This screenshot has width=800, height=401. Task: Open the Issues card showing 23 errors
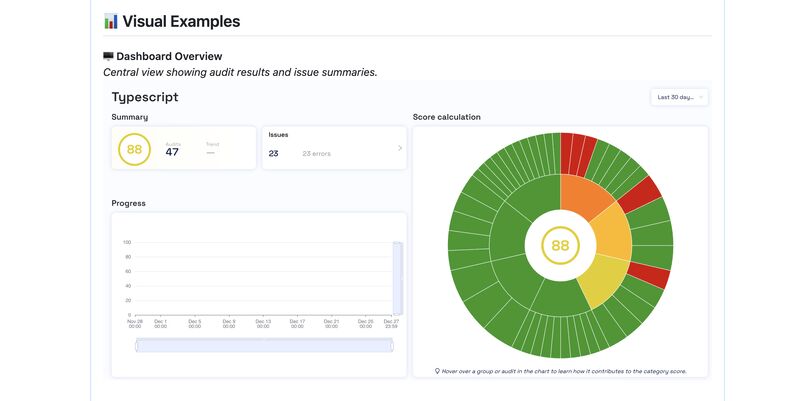(334, 148)
